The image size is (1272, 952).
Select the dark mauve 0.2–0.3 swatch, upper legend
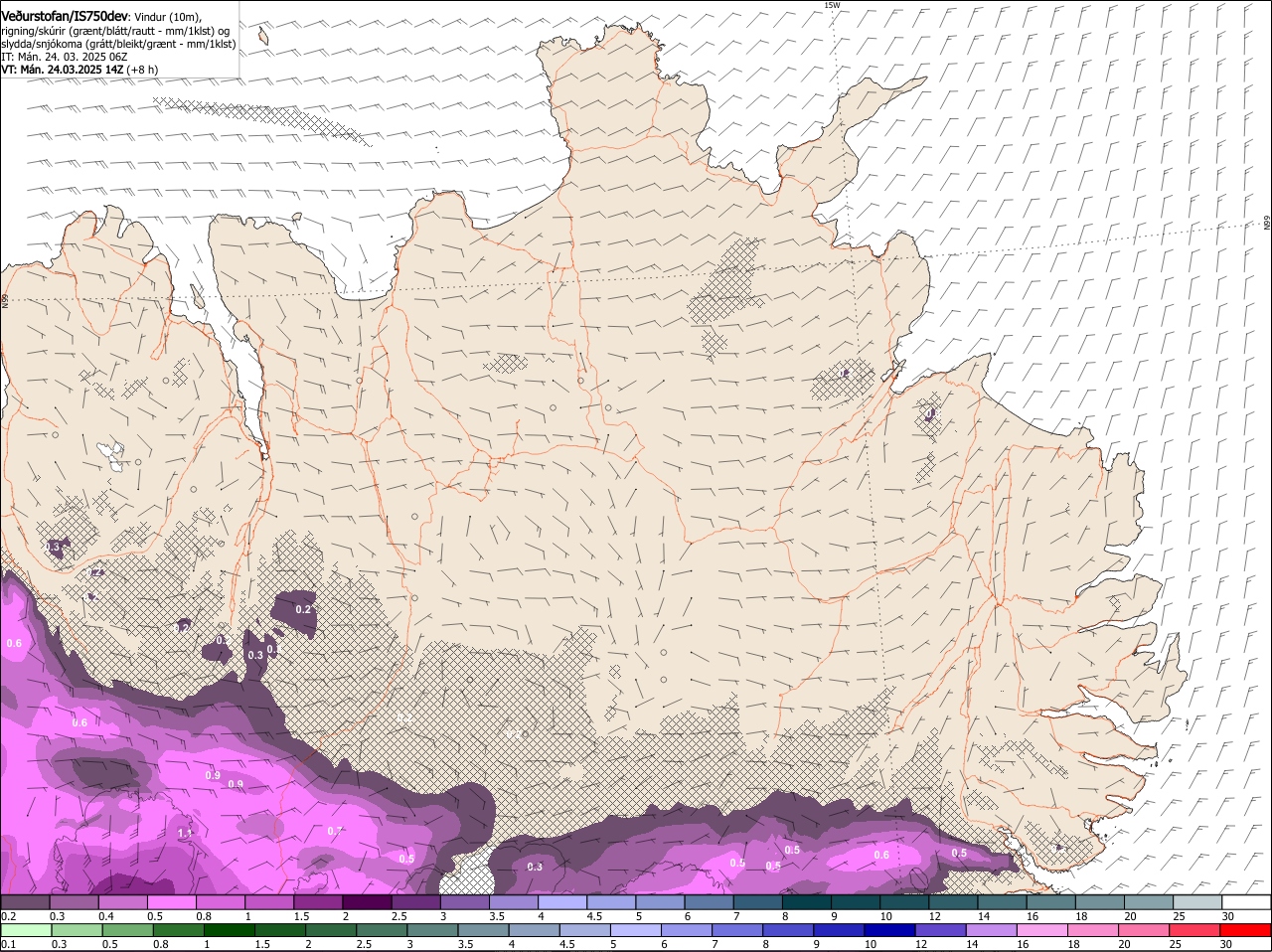25,902
